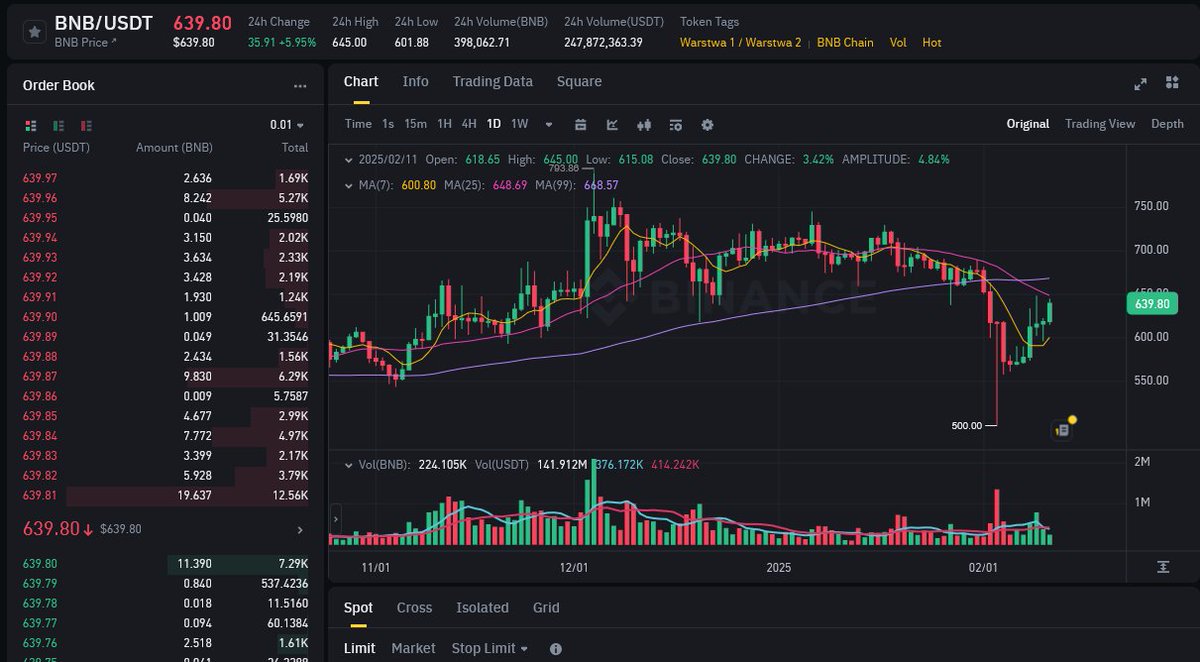Expand chart's left panel arrow near the volume
The height and width of the screenshot is (662, 1200).
pos(336,520)
